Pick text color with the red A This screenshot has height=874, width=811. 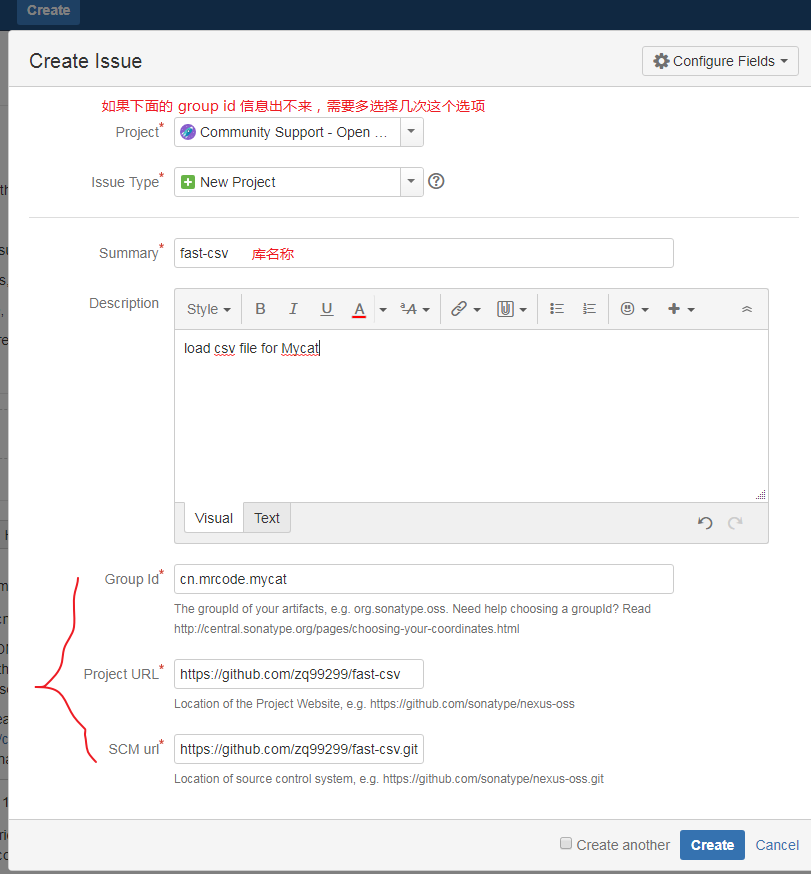359,309
